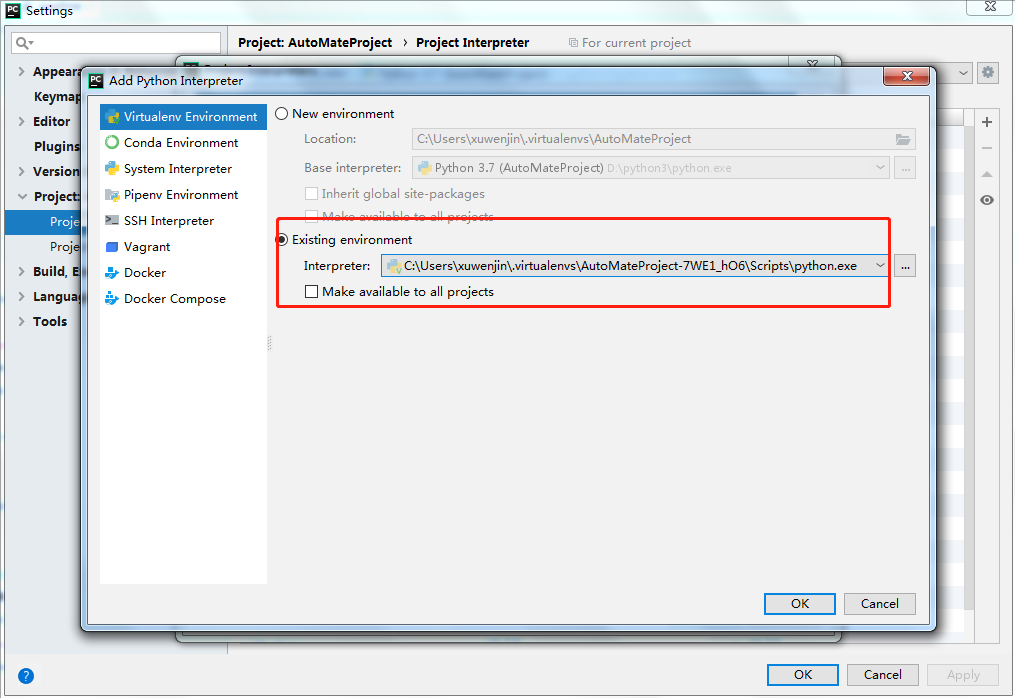Click Cancel in Add Python Interpreter dialog
This screenshot has width=1015, height=698.
880,603
